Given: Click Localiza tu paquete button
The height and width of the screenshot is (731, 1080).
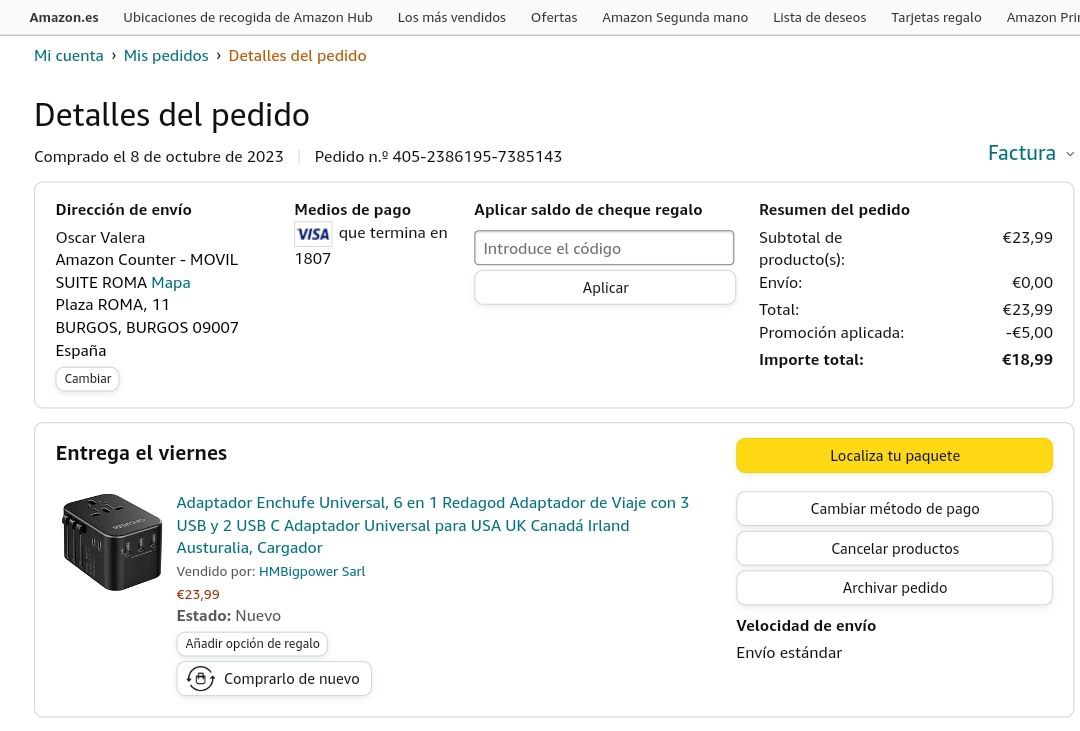Looking at the screenshot, I should [894, 456].
